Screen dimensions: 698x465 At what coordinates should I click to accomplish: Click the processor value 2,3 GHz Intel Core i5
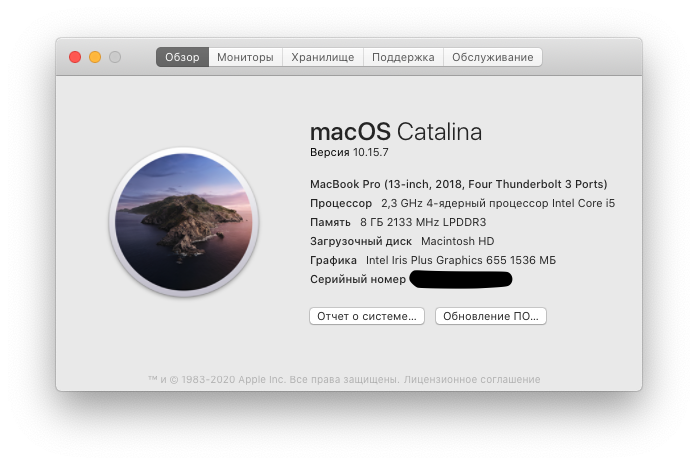(x=498, y=203)
